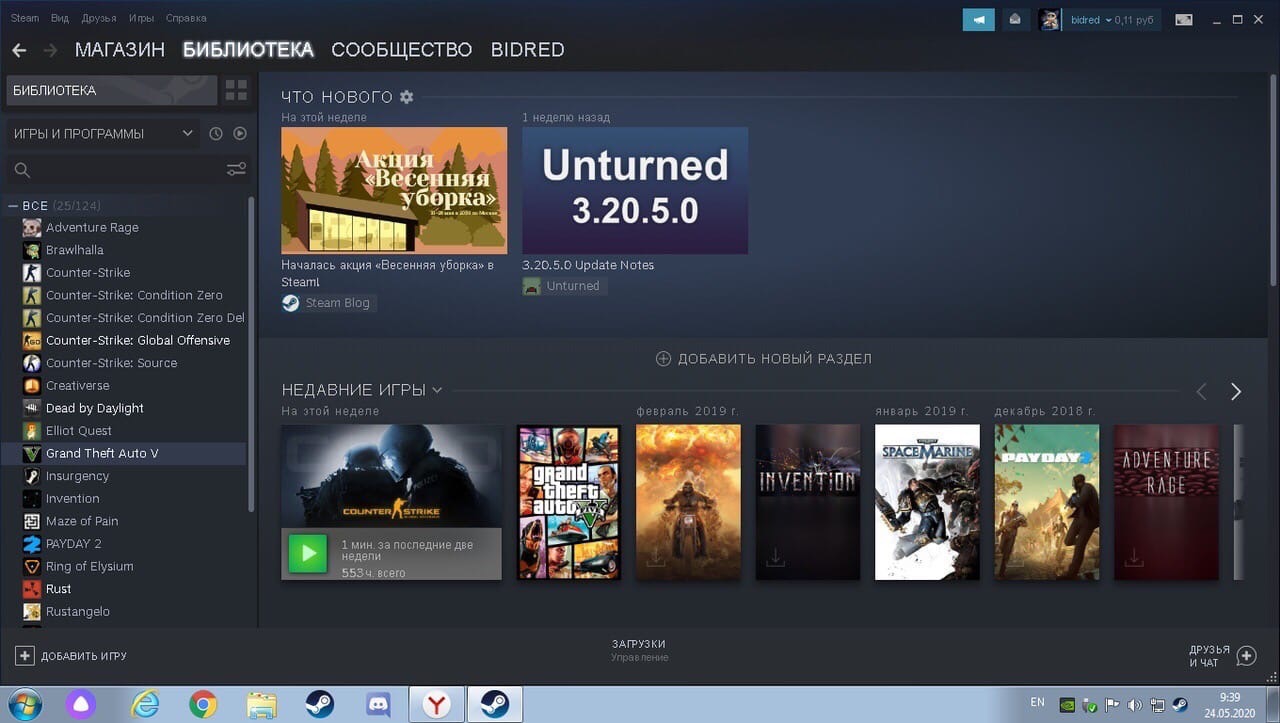Open the BIDRED profile tab

(527, 50)
